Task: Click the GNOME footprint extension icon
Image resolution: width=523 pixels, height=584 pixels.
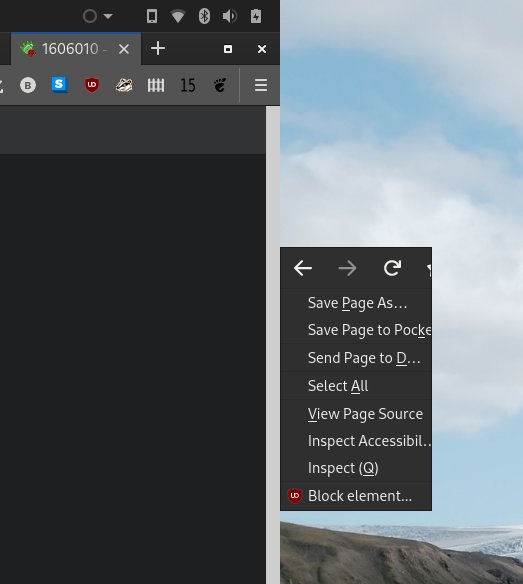Action: pyautogui.click(x=220, y=85)
